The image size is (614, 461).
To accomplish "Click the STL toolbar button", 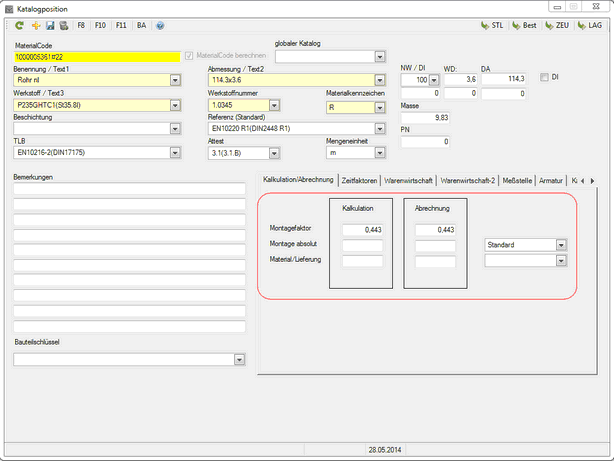I will coord(491,25).
